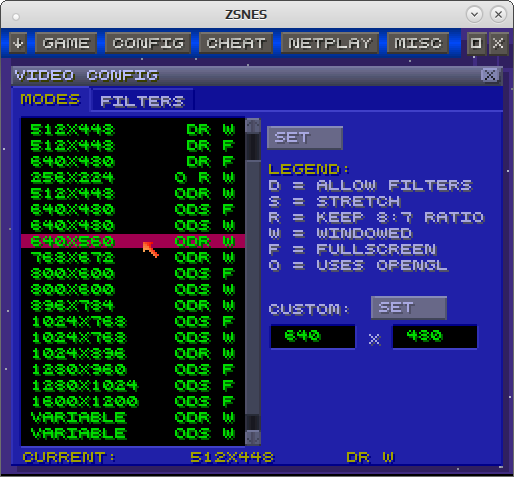Open the MISC menu
The width and height of the screenshot is (514, 477).
(x=418, y=43)
